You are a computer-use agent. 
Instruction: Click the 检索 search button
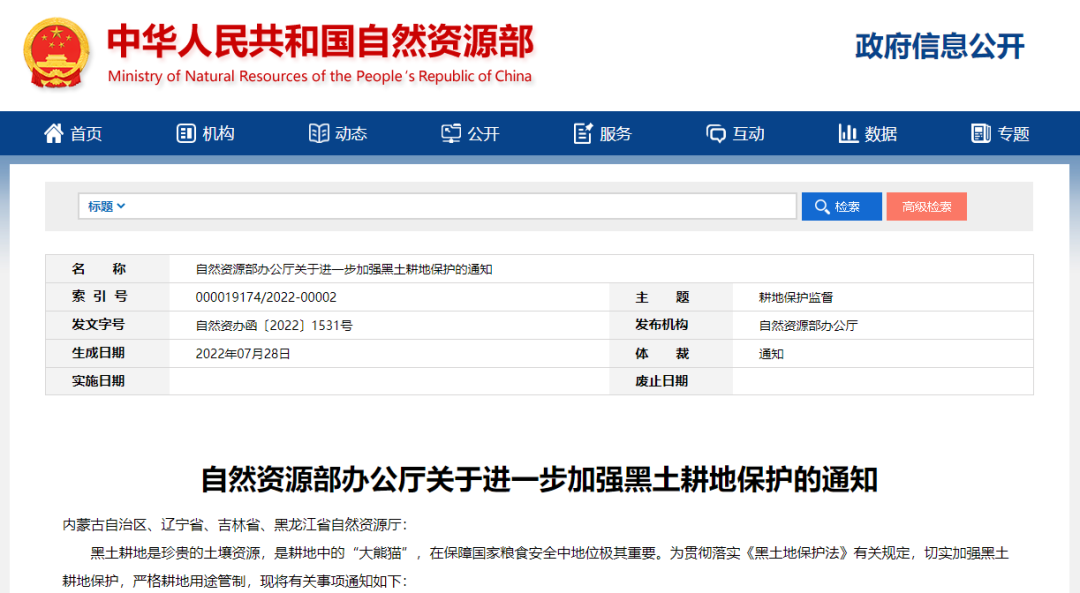point(841,206)
